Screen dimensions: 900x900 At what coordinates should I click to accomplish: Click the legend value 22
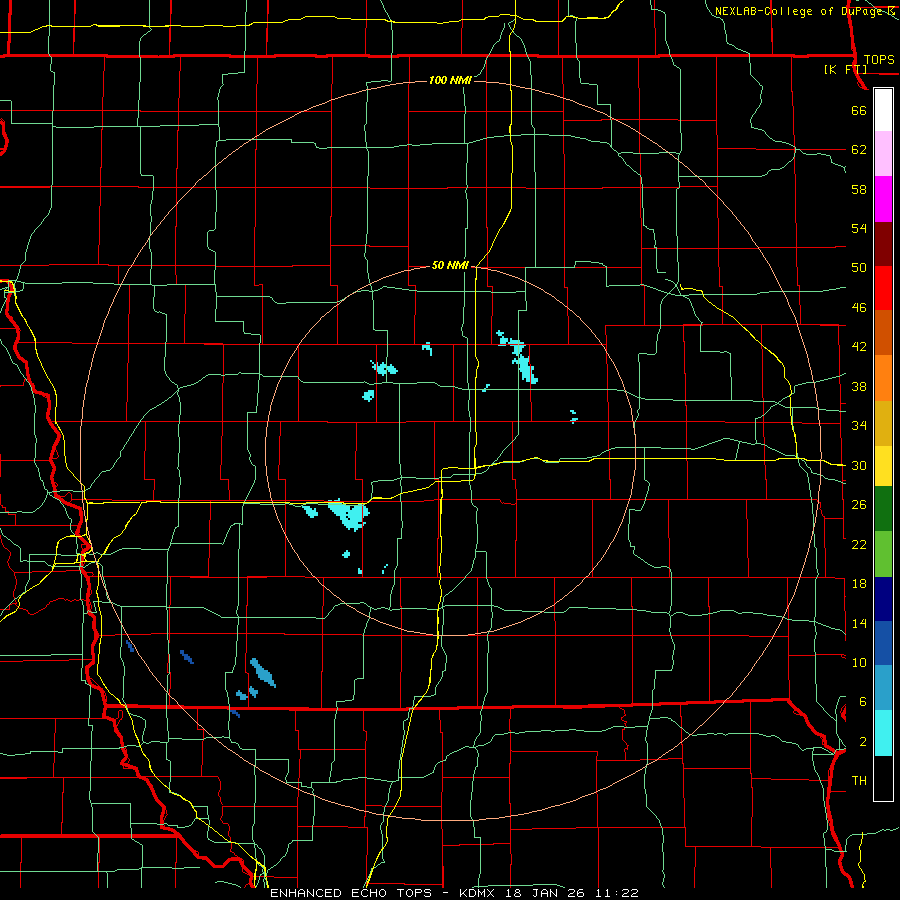859,545
